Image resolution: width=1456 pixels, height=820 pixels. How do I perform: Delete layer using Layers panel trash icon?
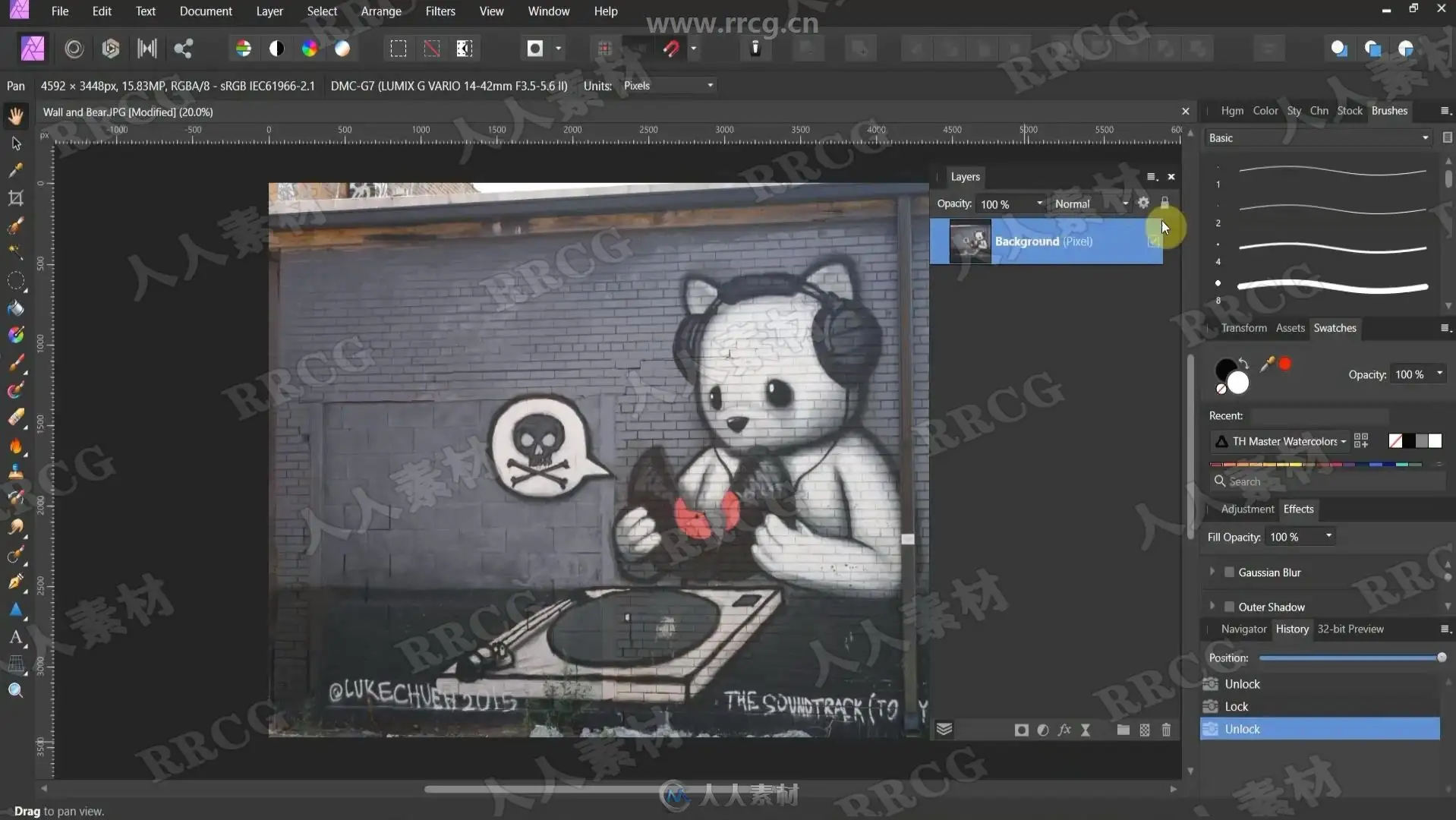(1167, 730)
